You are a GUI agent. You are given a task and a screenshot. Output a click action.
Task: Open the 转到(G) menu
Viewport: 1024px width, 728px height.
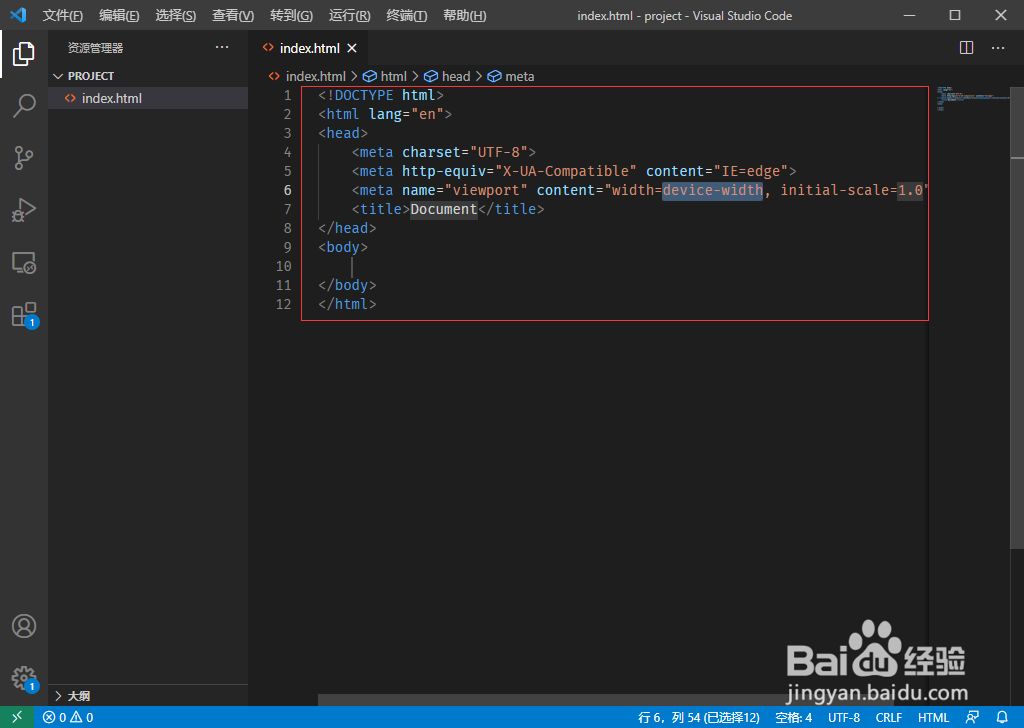click(291, 15)
